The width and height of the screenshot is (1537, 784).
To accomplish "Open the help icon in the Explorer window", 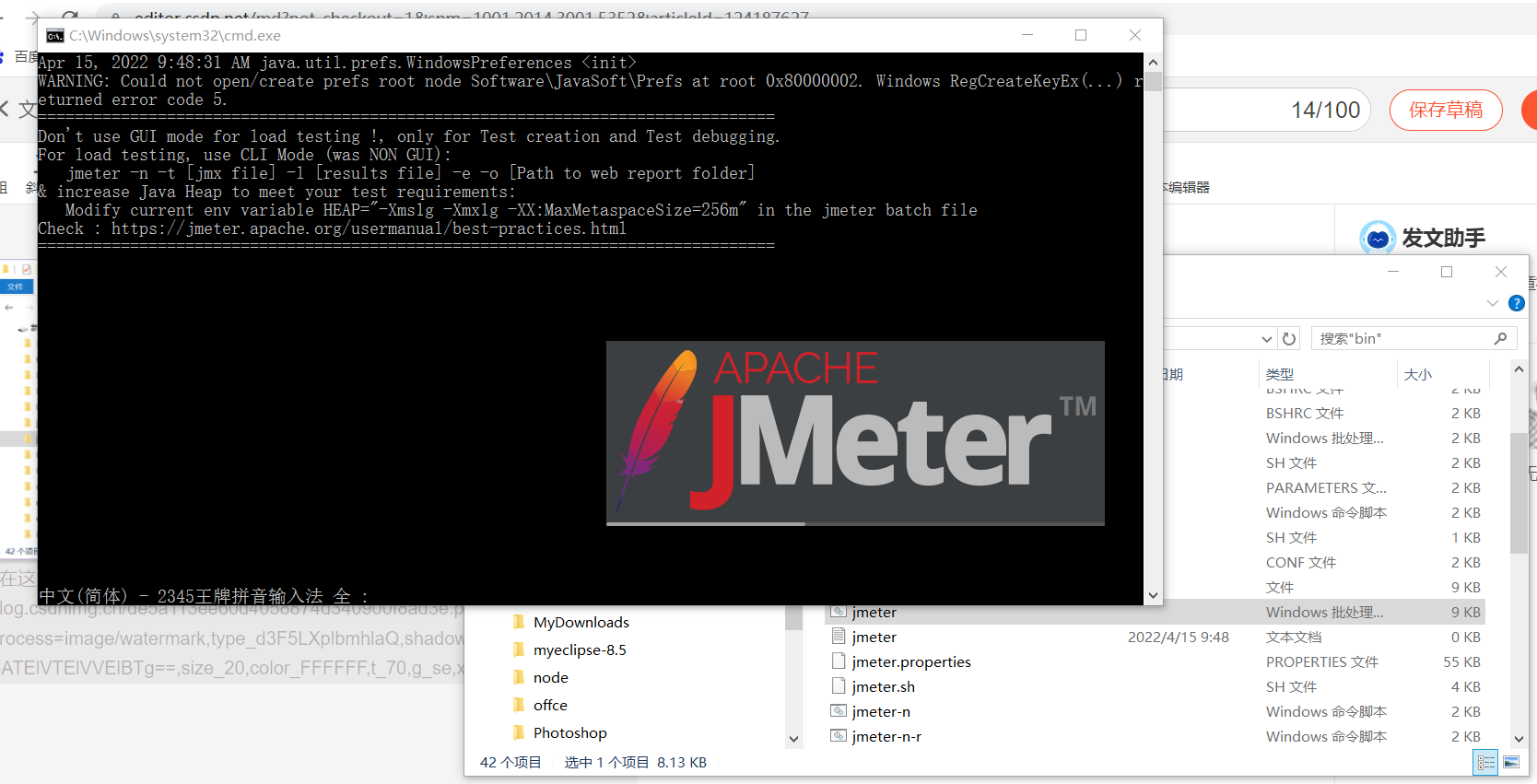I will pos(1517,303).
